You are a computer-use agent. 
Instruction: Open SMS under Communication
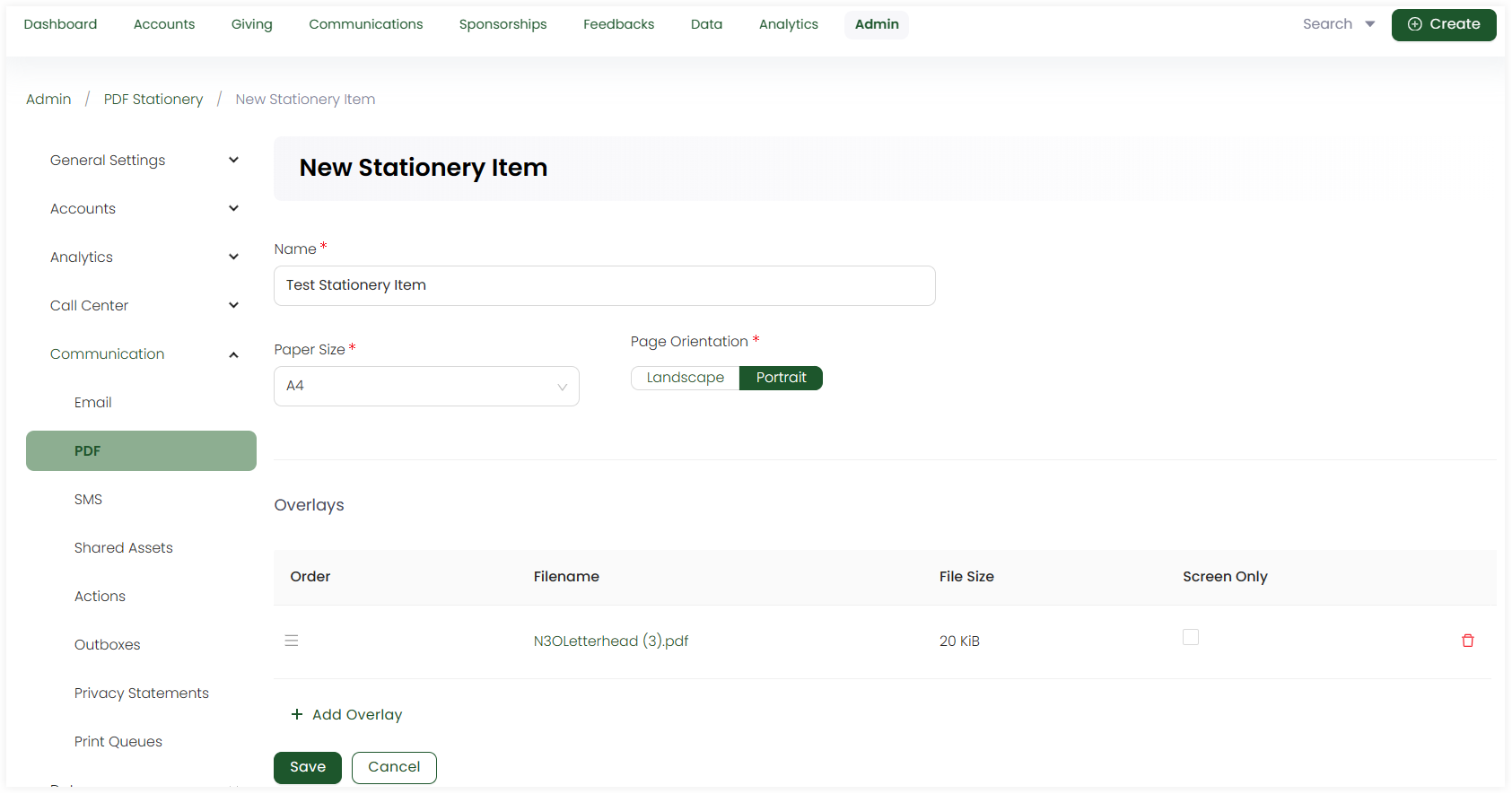[88, 500]
